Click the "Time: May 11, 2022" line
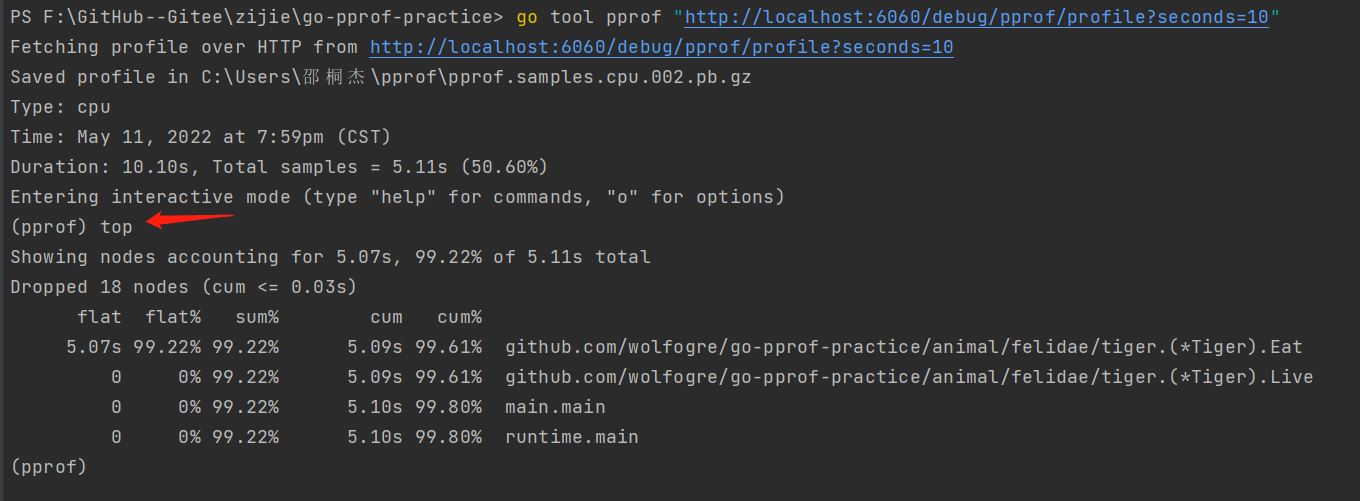This screenshot has width=1360, height=501. click(200, 137)
